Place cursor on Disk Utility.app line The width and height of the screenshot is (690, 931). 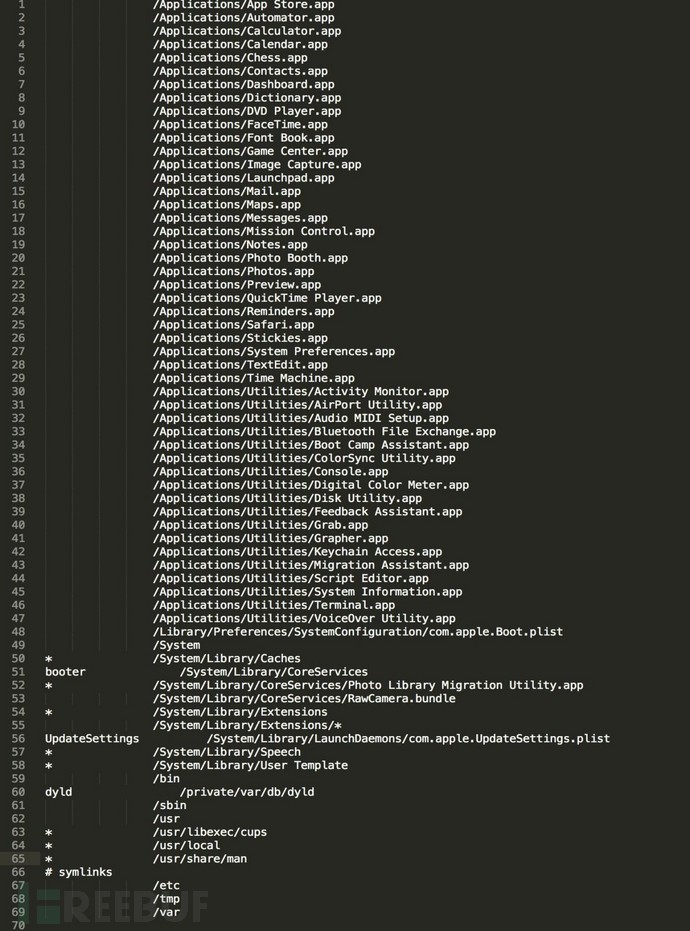point(287,498)
